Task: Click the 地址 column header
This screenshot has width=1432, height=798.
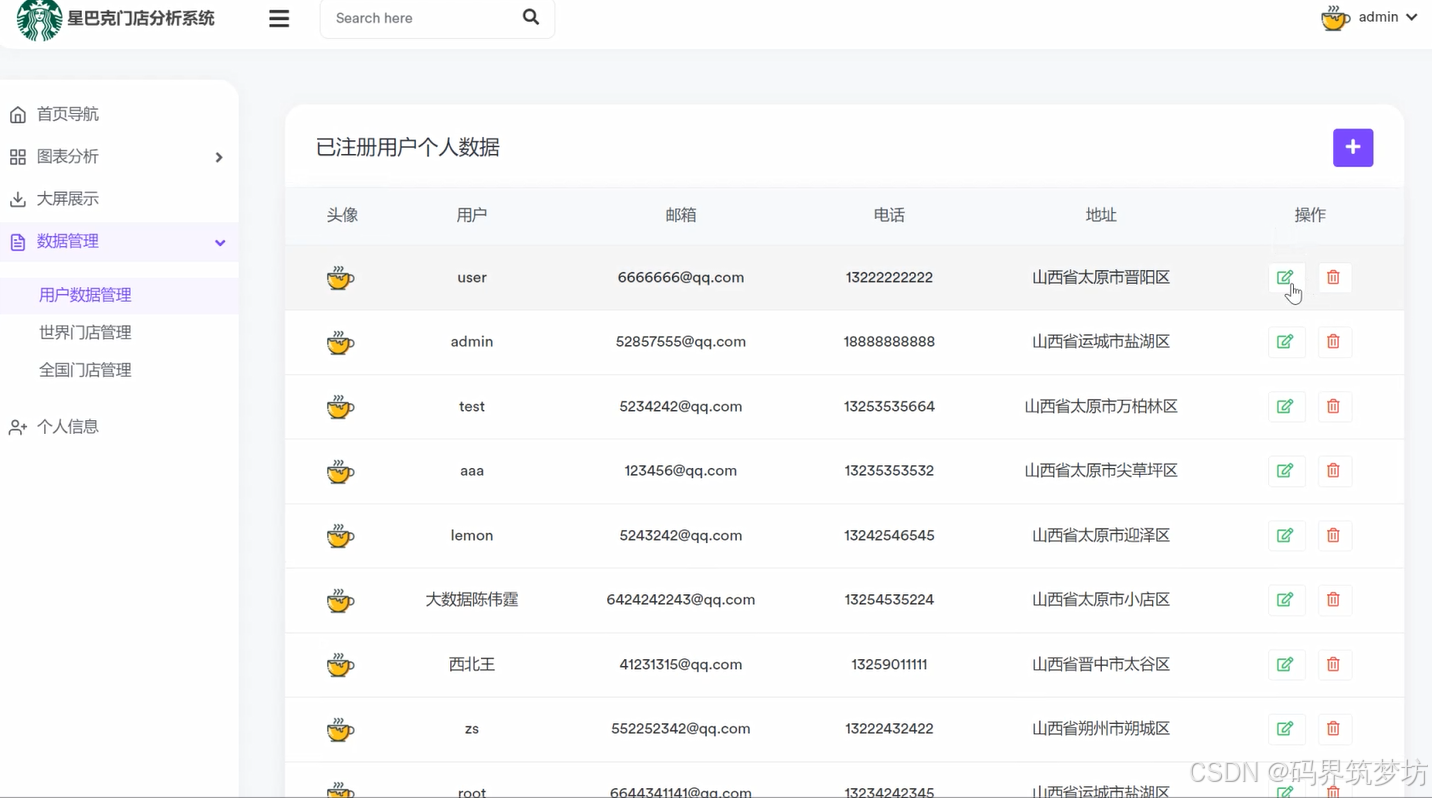Action: click(1101, 215)
